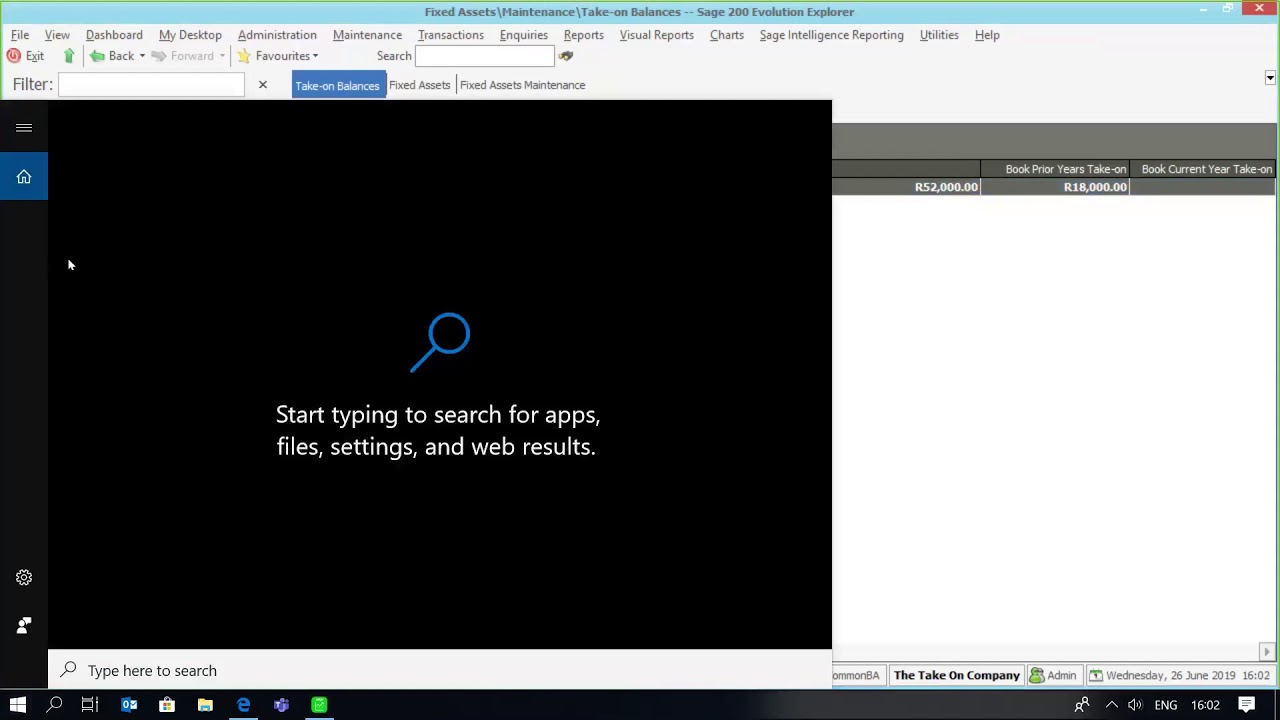Click the Sage toolbar Search input field
Image resolution: width=1280 pixels, height=720 pixels.
[x=484, y=56]
